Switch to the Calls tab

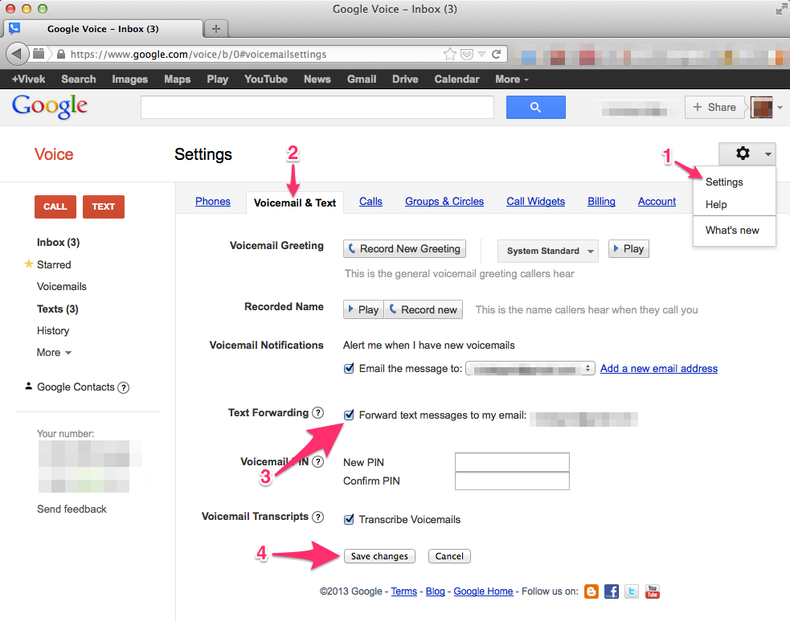click(371, 201)
